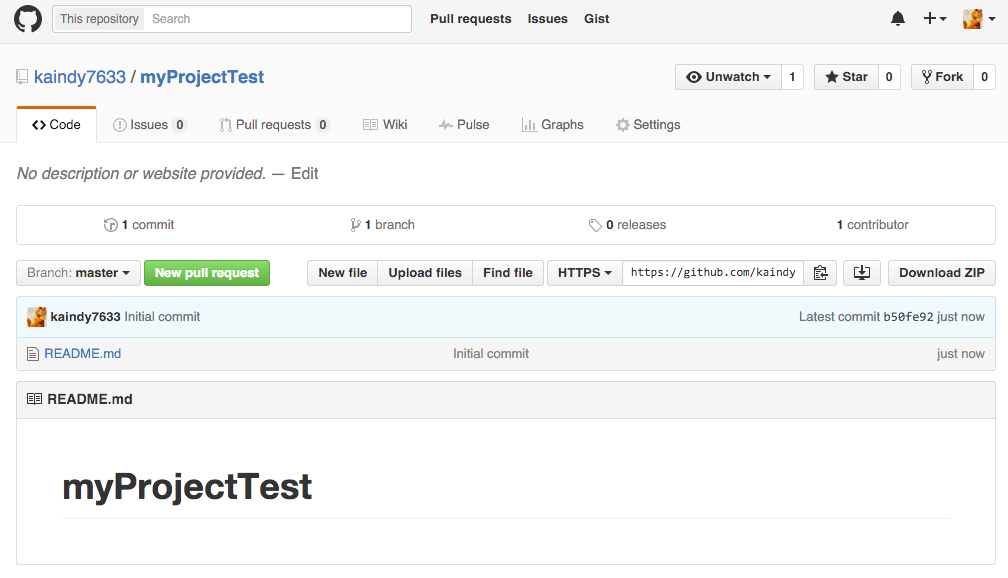Open the create new plus menu
Screen dimensions: 1008x578
pos(934,19)
